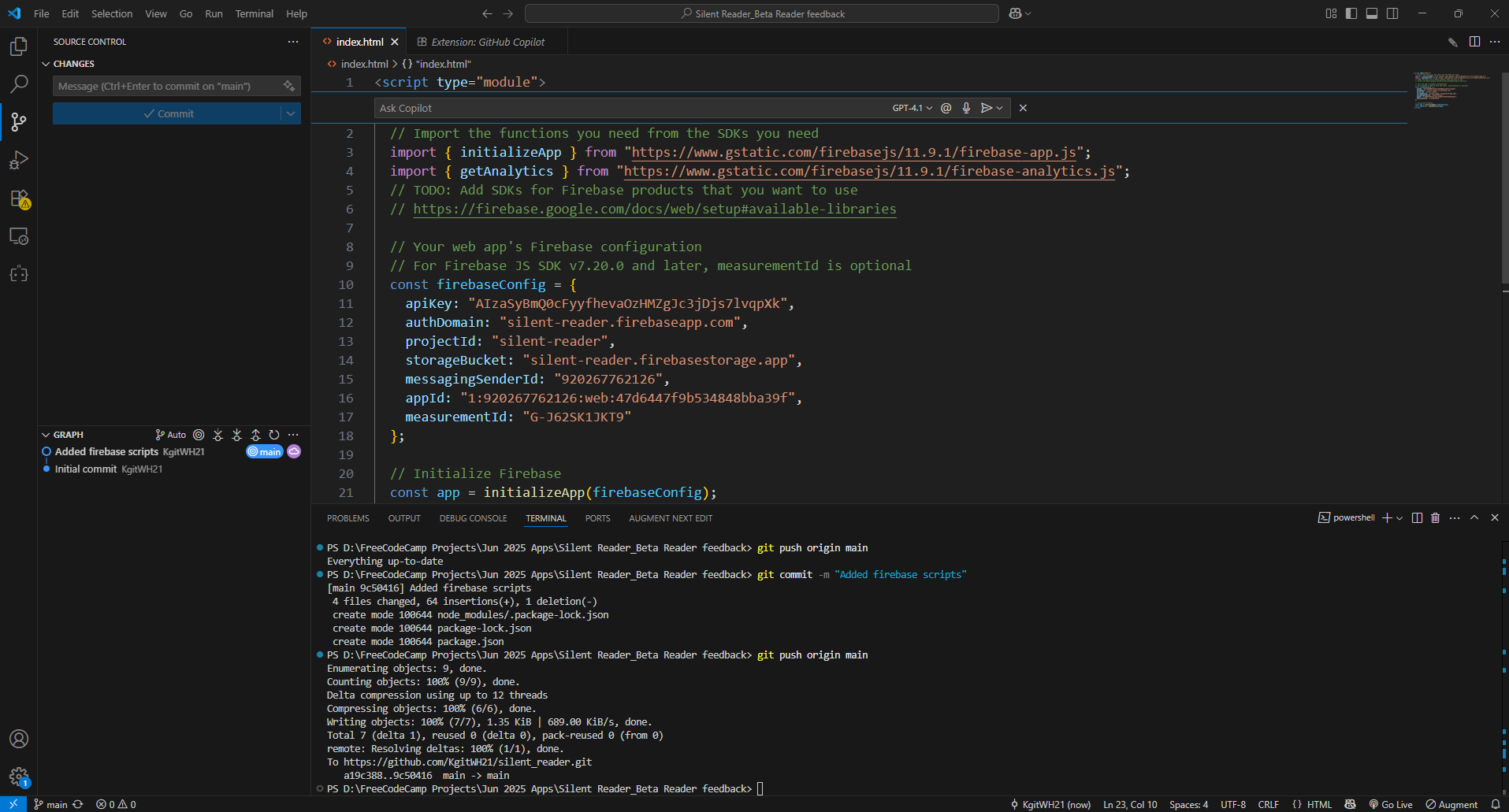This screenshot has width=1509, height=812.
Task: Open the Extensions view icon
Action: pyautogui.click(x=19, y=198)
